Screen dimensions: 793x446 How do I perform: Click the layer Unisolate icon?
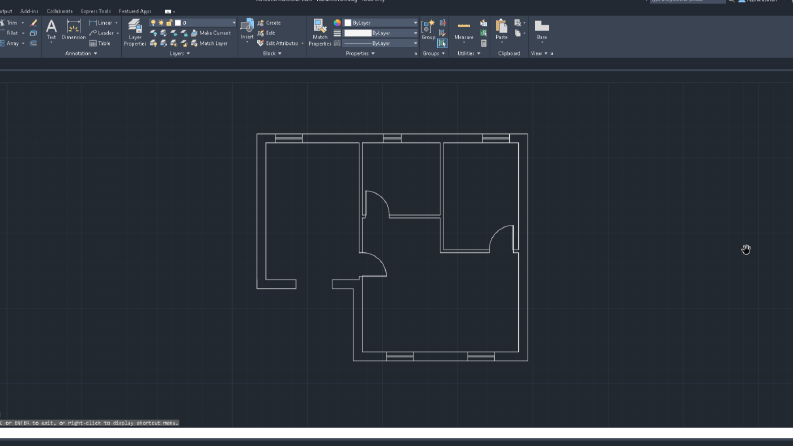click(163, 43)
